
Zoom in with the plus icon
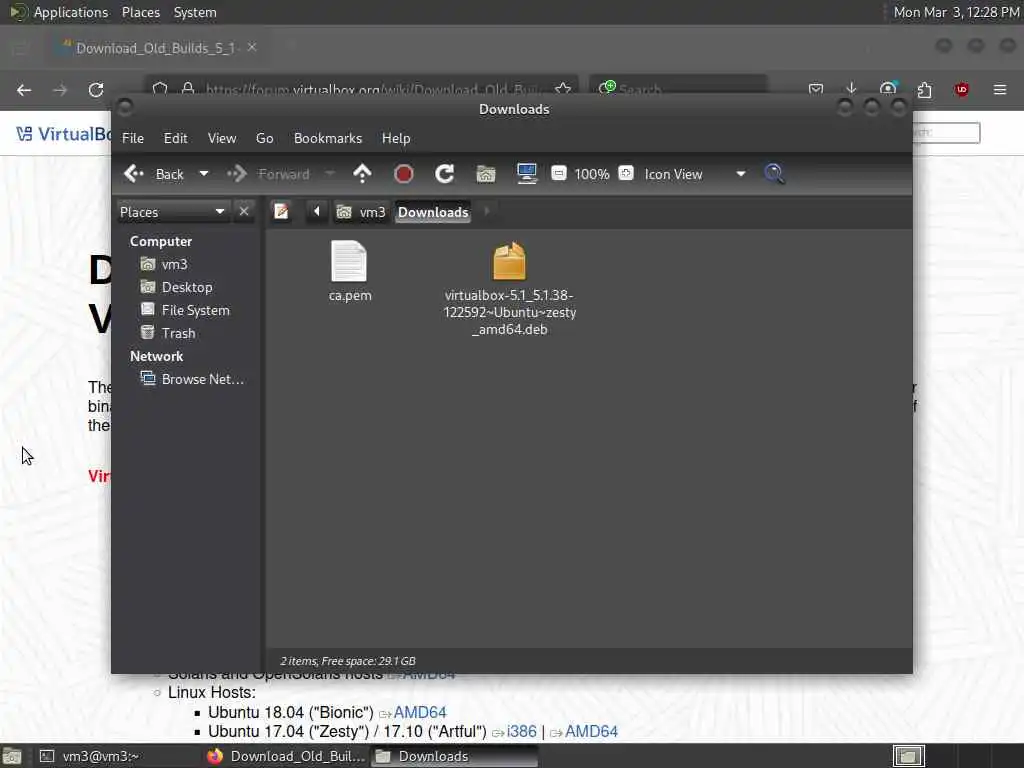pyautogui.click(x=626, y=173)
